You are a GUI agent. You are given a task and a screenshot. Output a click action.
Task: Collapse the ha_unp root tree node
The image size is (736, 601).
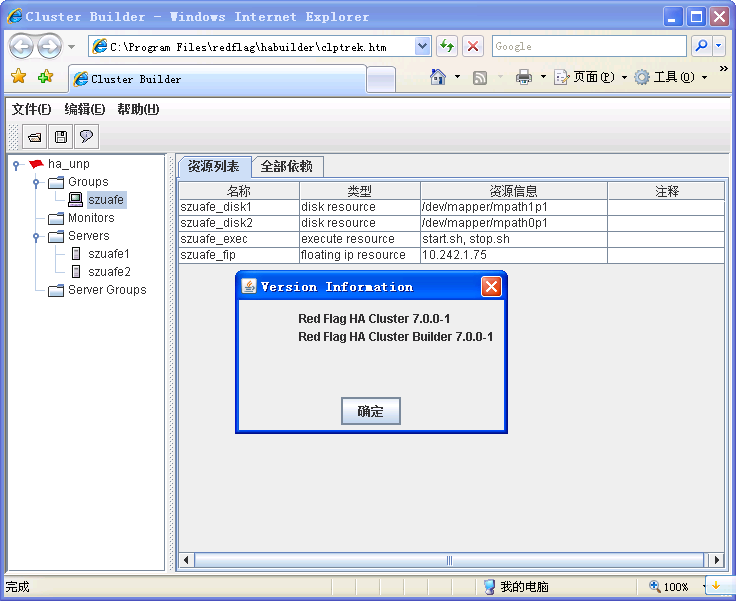tap(17, 165)
